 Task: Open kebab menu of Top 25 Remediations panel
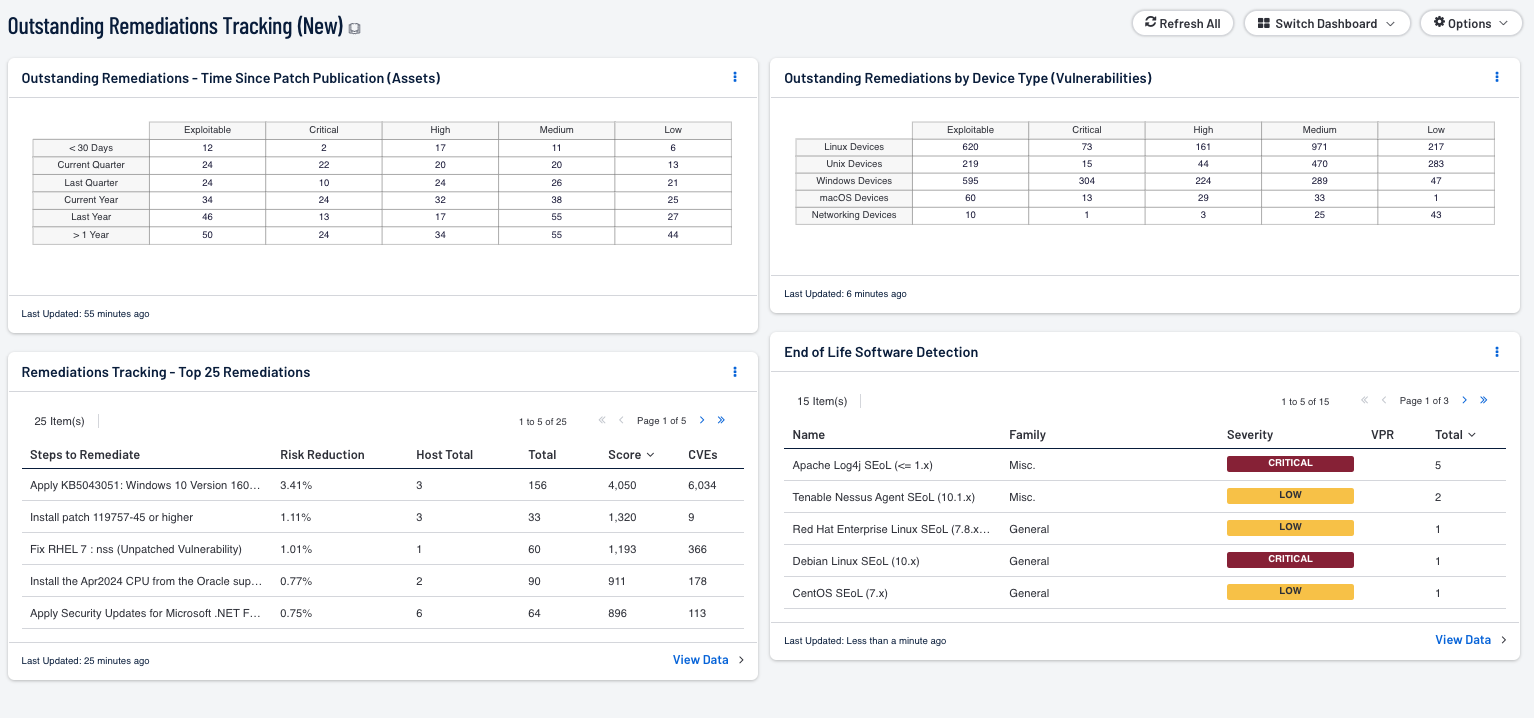tap(735, 372)
